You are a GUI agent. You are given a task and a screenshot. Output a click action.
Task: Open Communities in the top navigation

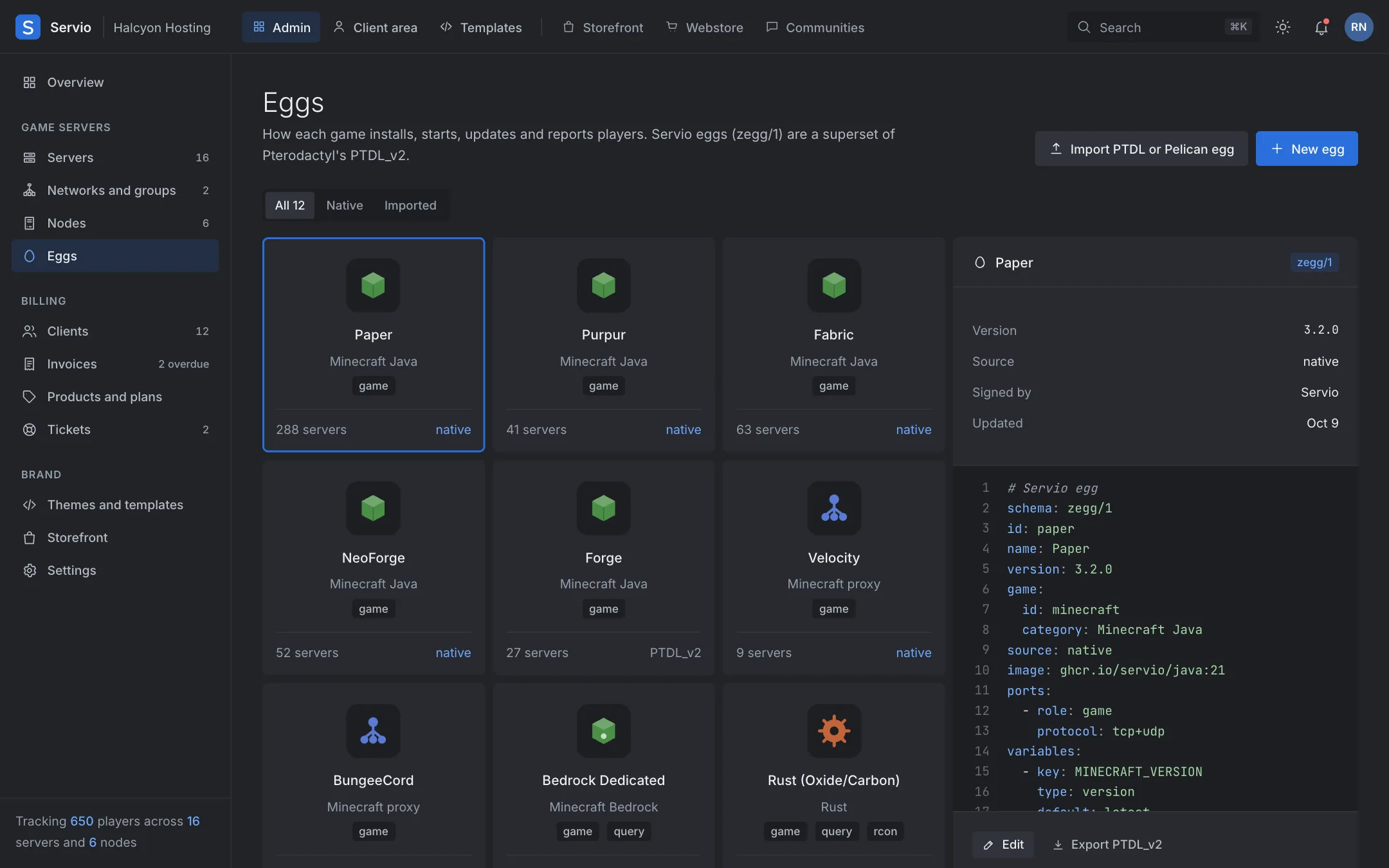815,27
